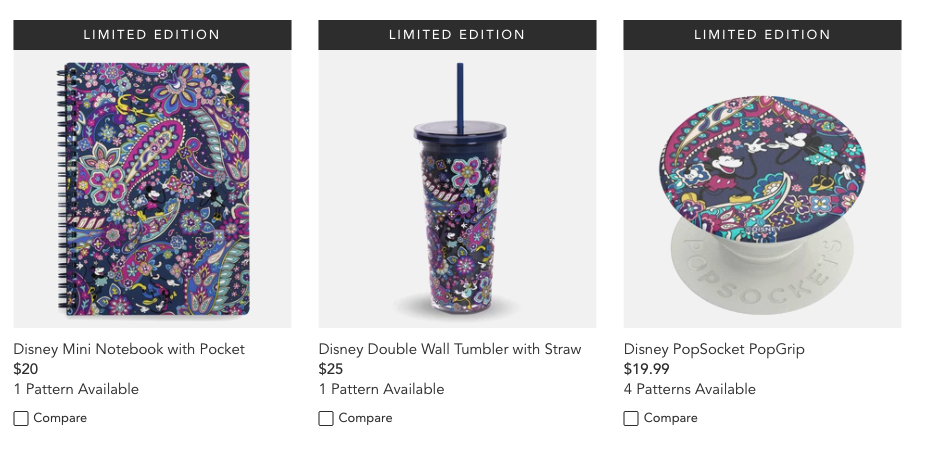This screenshot has height=452, width=928.
Task: Open the Disney Mini Notebook with Pocket title link
Action: [129, 349]
